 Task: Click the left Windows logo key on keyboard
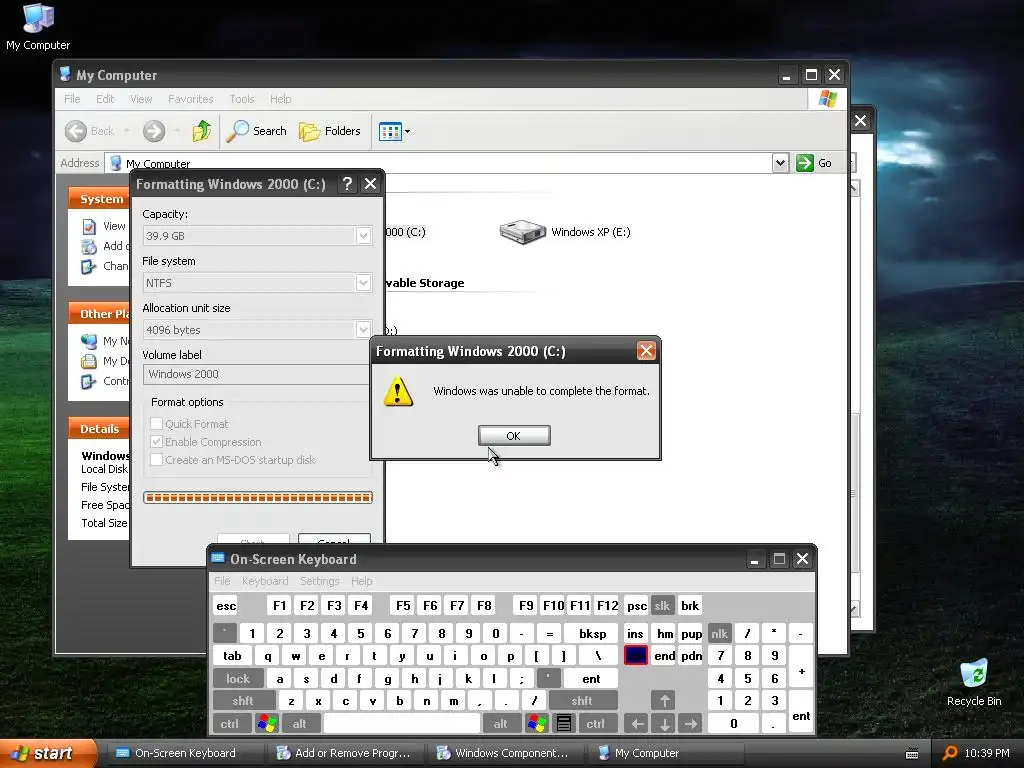tap(266, 724)
